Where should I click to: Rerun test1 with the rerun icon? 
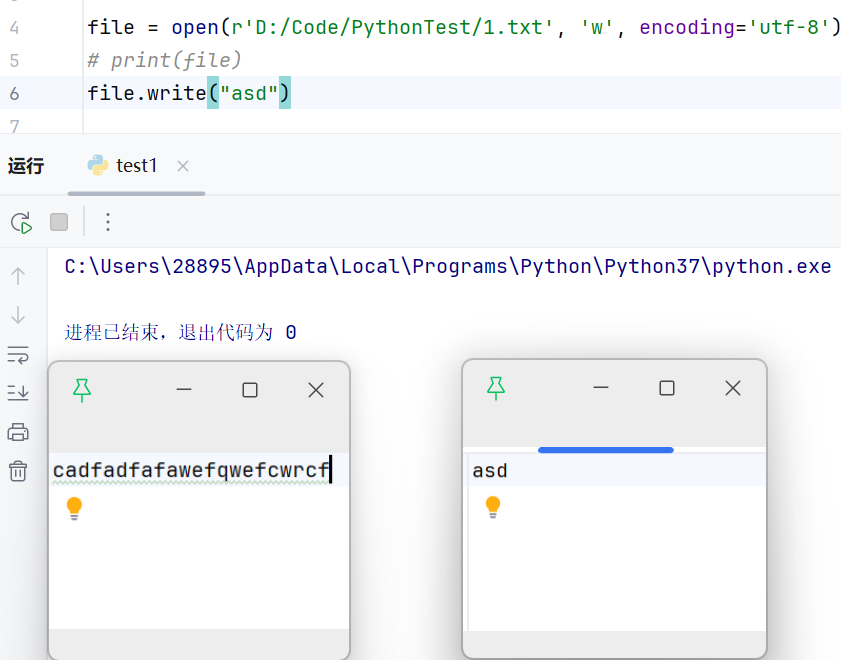21,222
